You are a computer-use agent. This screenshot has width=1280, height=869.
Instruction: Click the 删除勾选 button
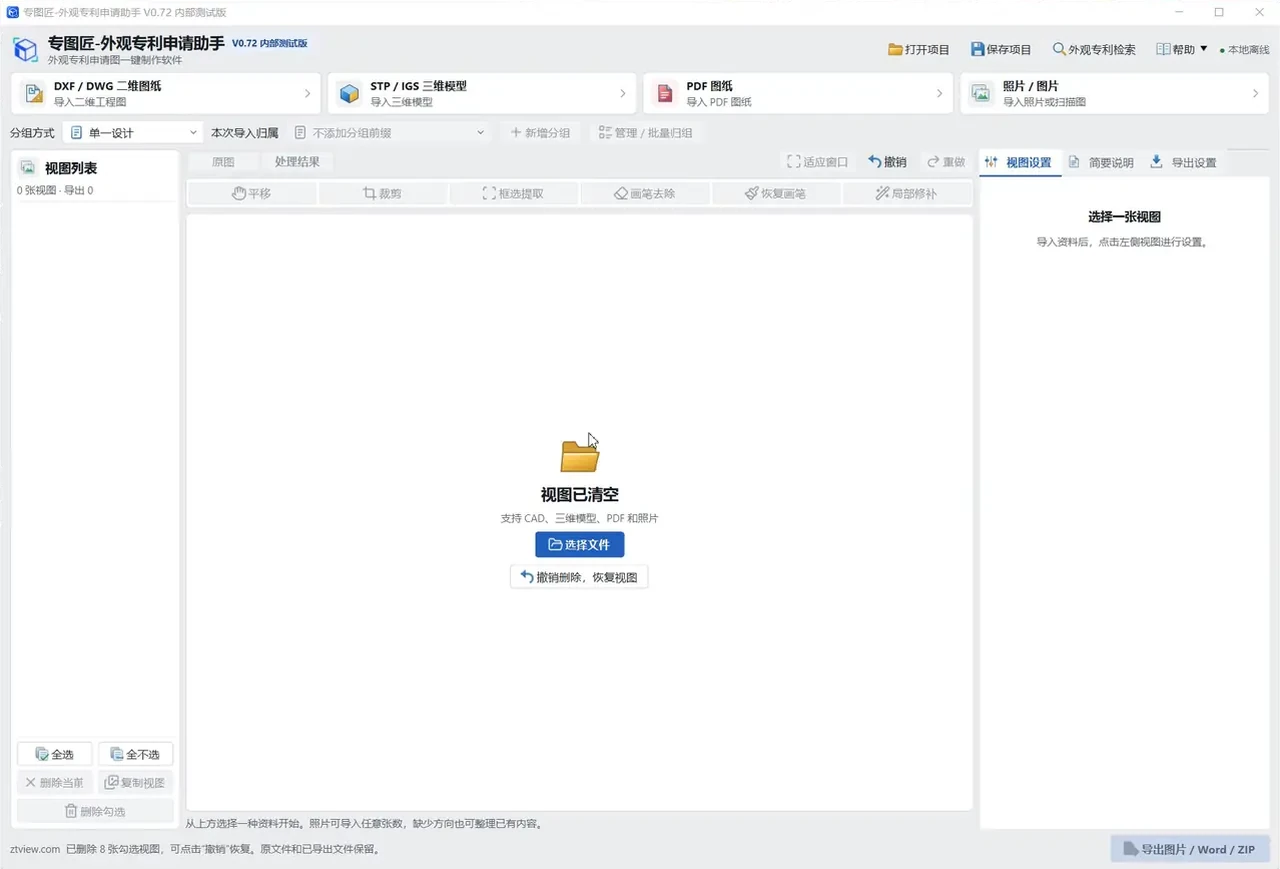(x=95, y=811)
